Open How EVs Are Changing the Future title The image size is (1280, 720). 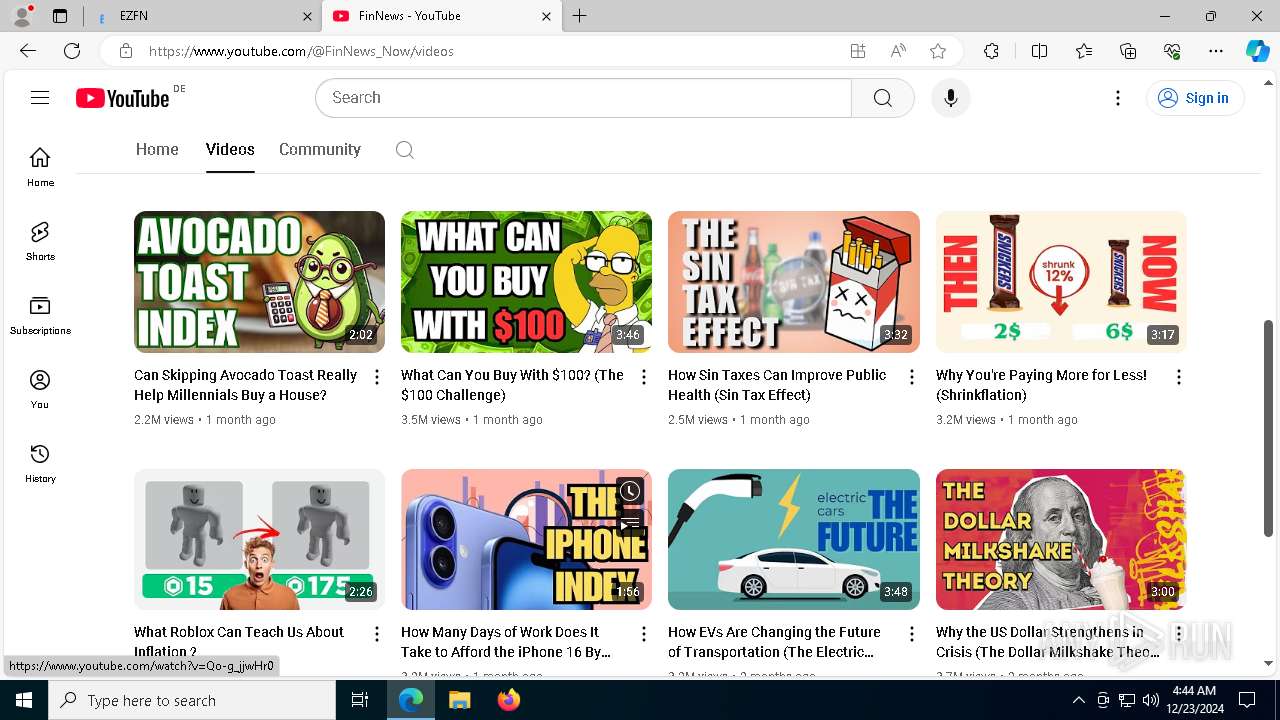pyautogui.click(x=774, y=642)
